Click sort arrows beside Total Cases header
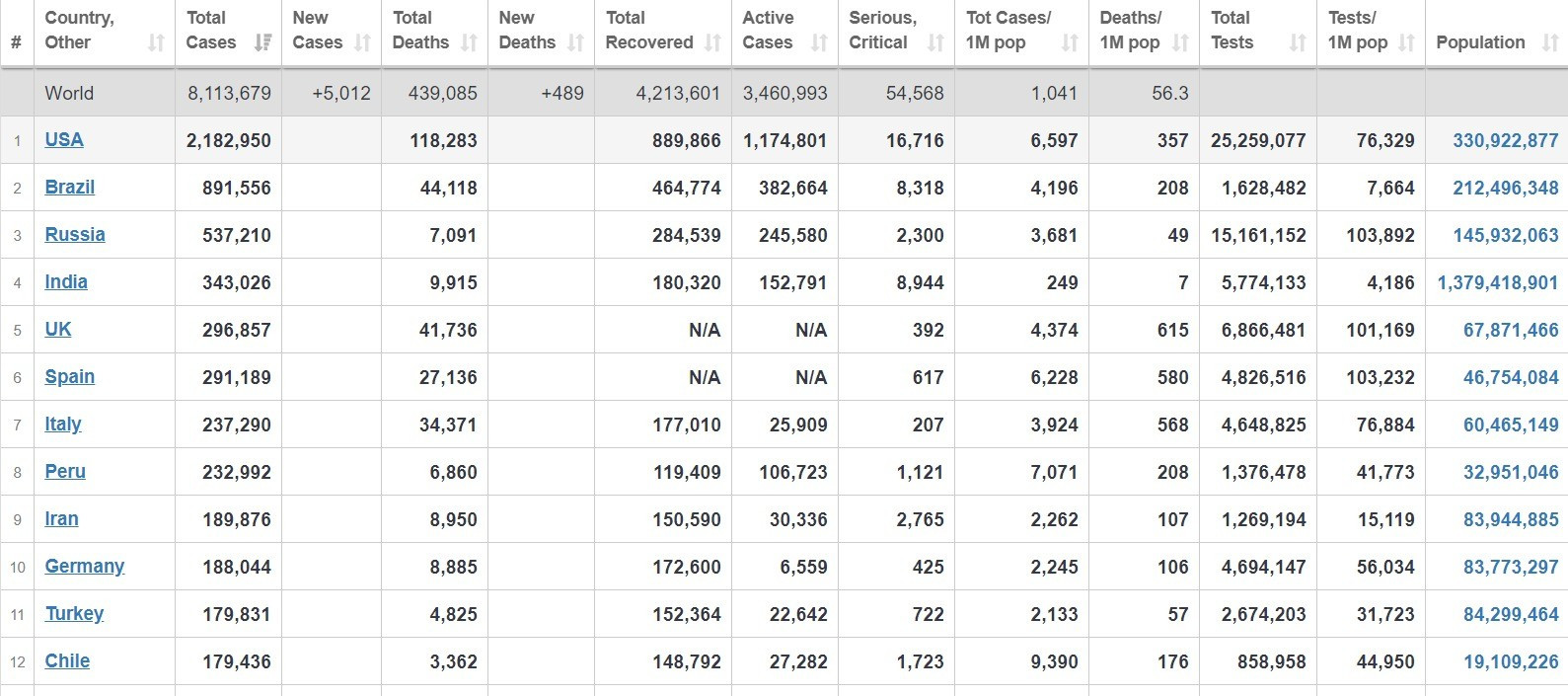Image resolution: width=1568 pixels, height=696 pixels. (262, 42)
